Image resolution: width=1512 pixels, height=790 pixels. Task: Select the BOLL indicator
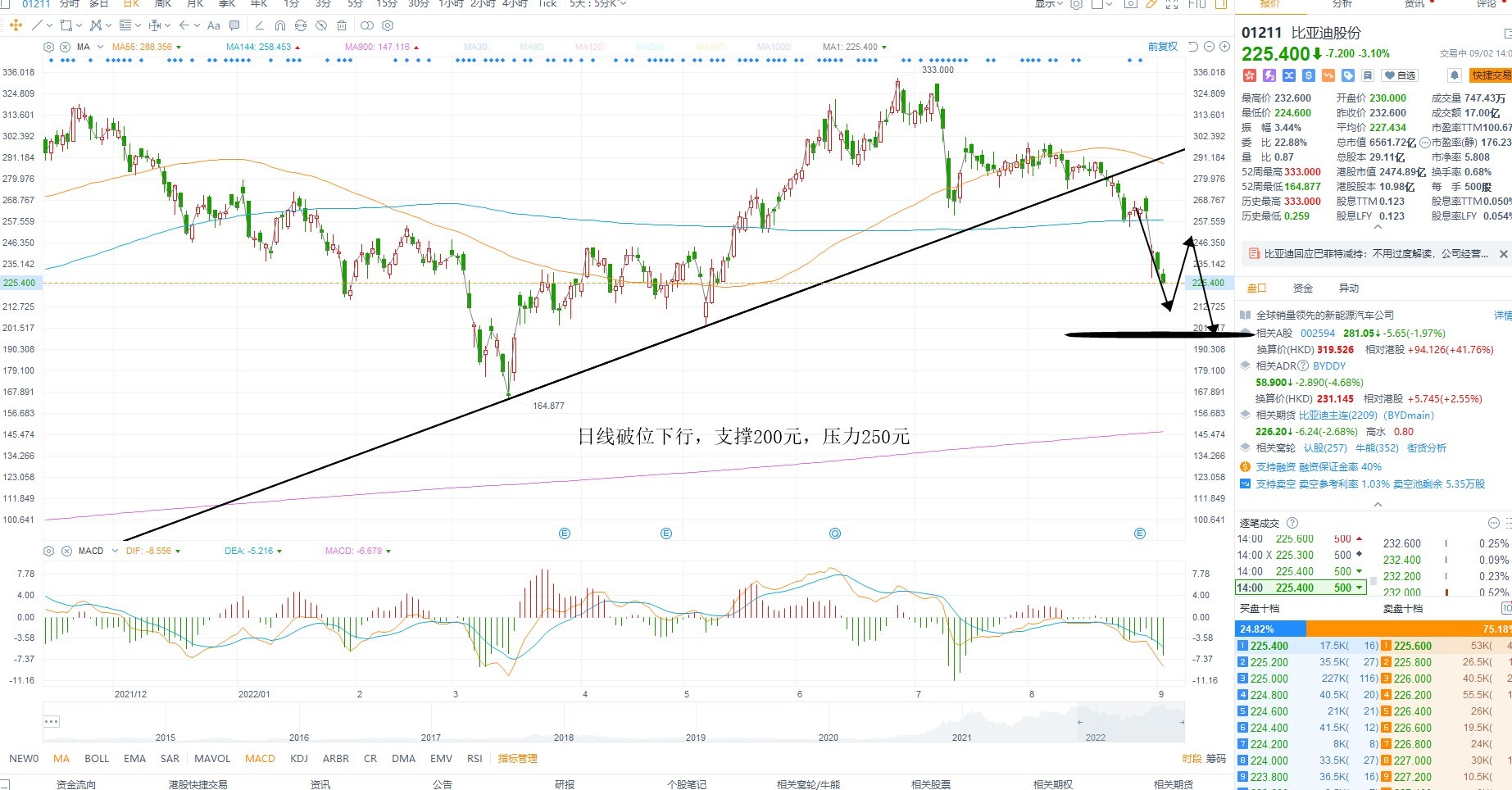click(97, 759)
